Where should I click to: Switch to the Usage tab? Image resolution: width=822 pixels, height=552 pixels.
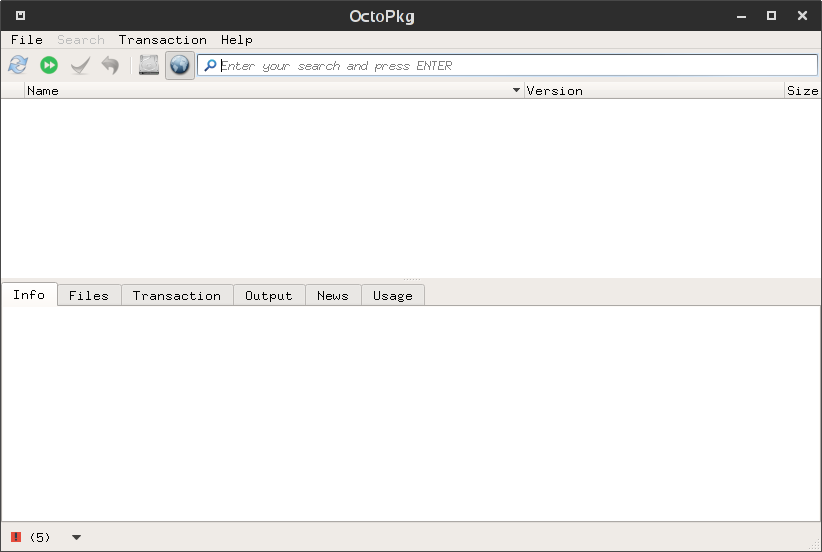(393, 296)
